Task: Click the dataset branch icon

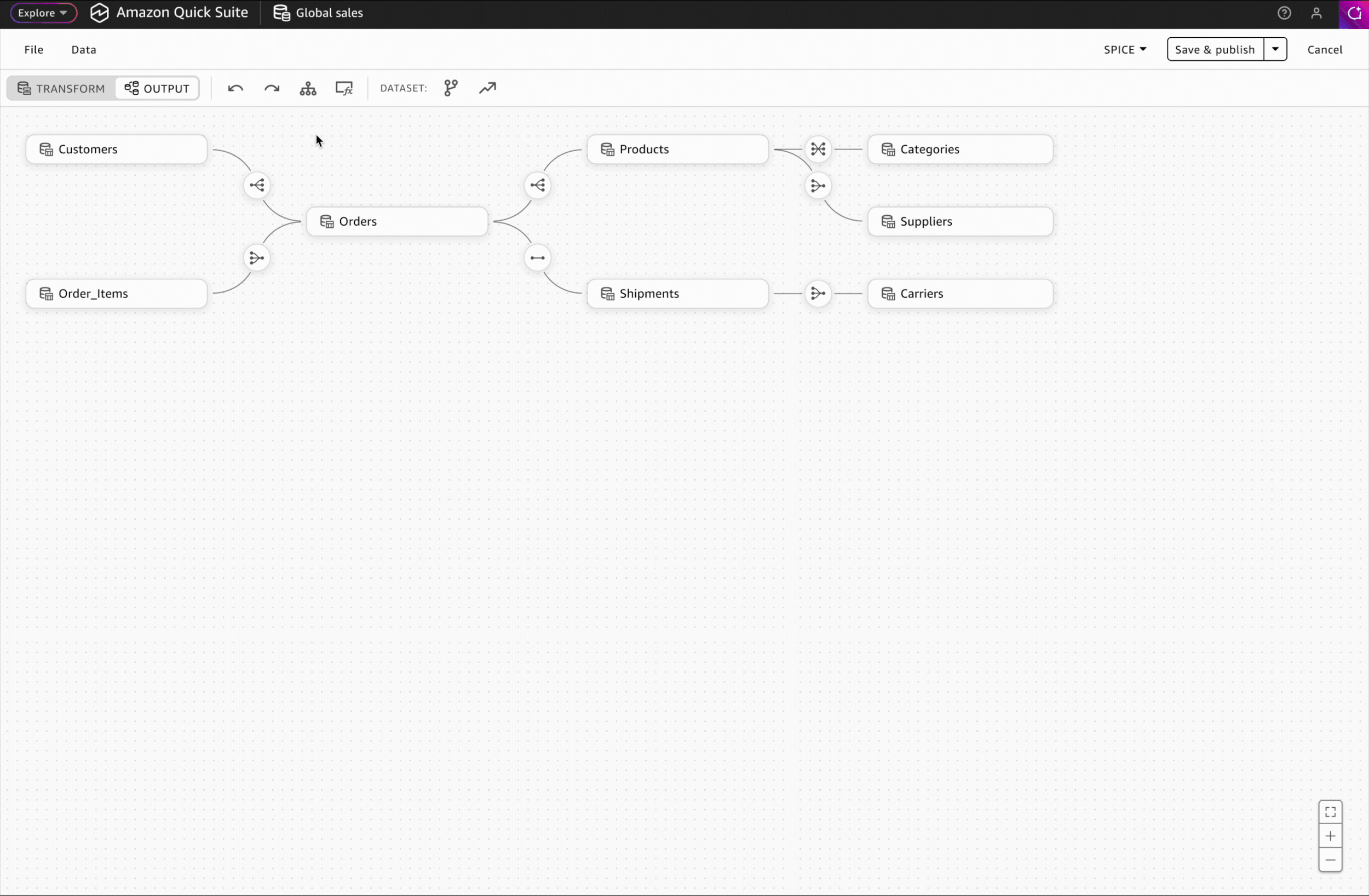Action: (451, 88)
